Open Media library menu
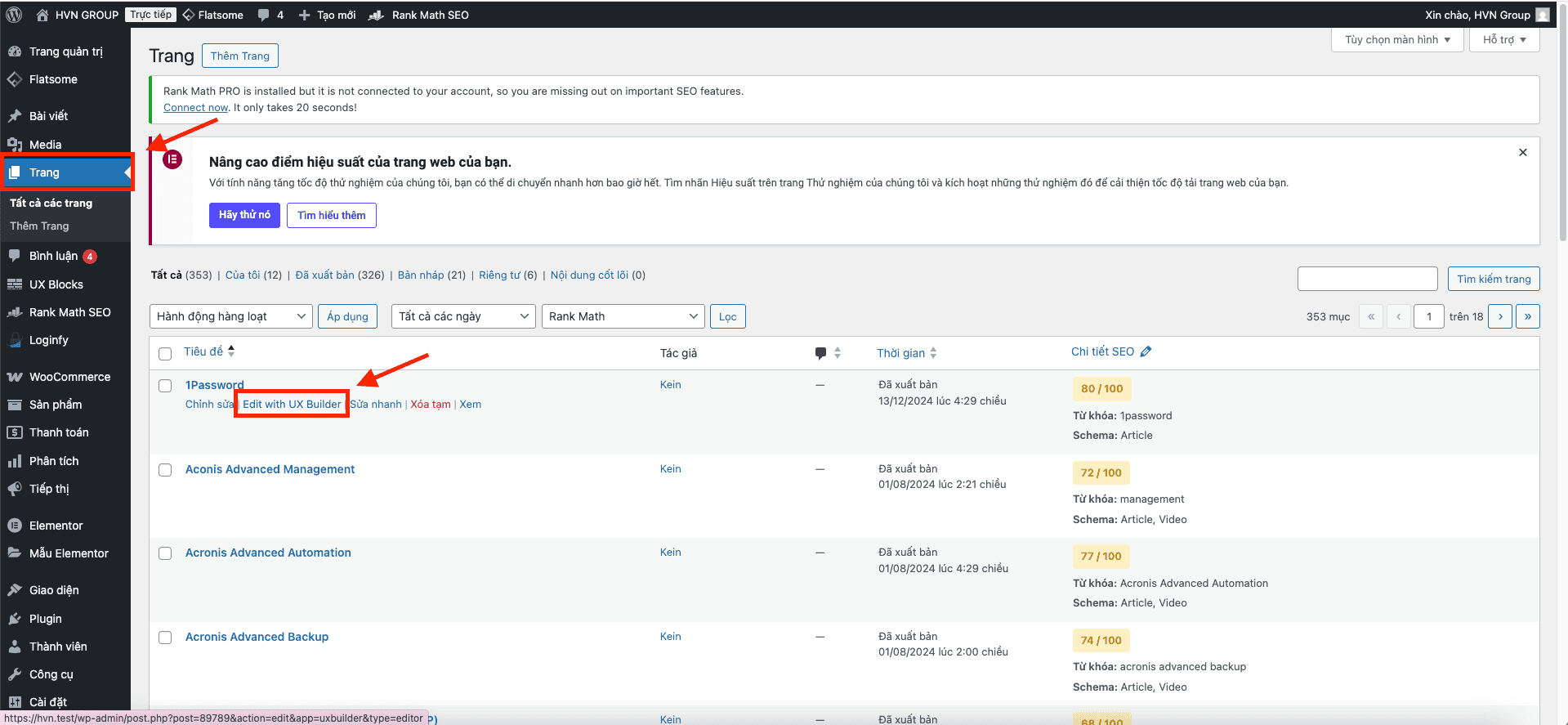Screen dimensions: 1568x725 [x=65, y=145]
